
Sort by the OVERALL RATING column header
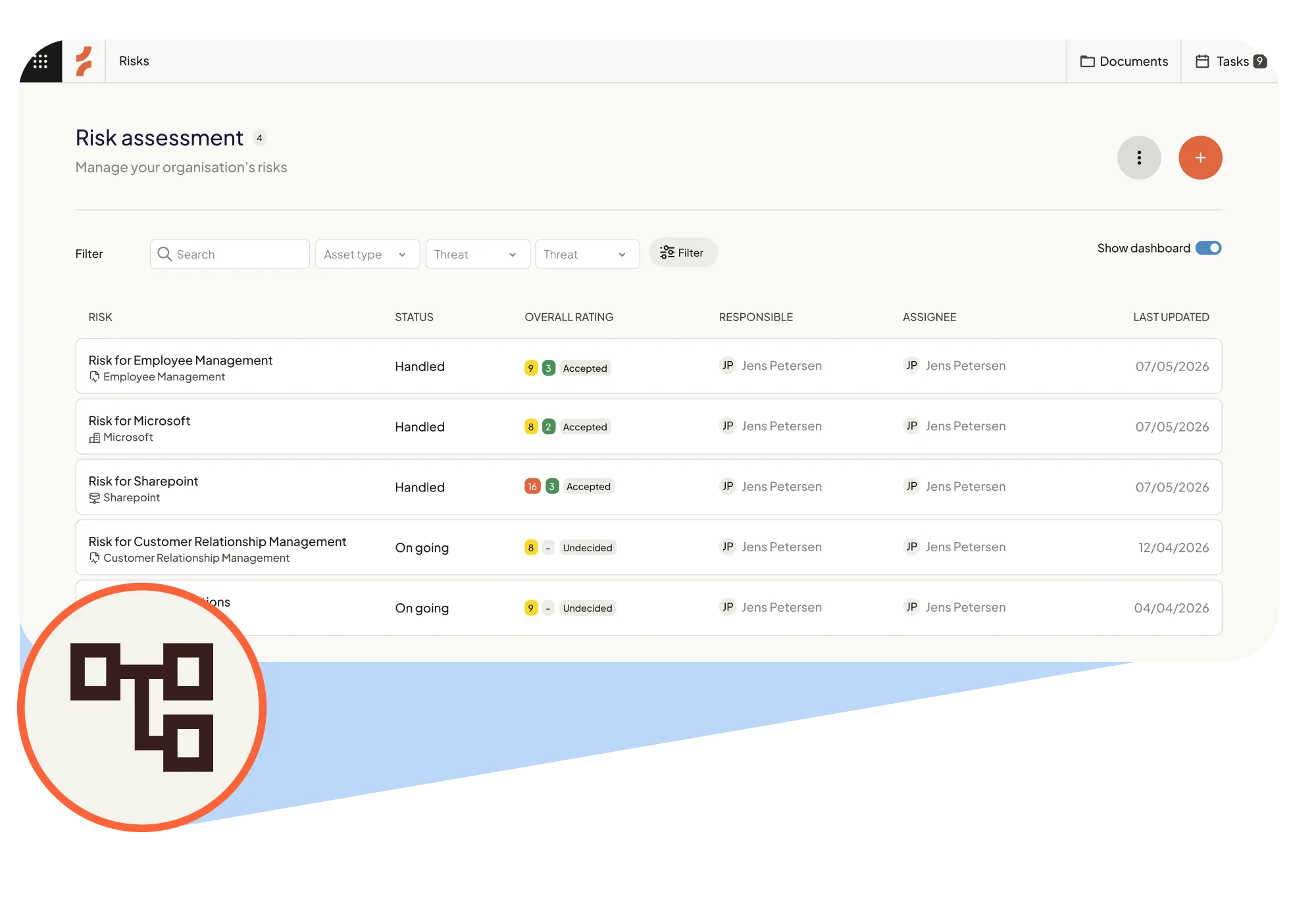click(x=569, y=317)
